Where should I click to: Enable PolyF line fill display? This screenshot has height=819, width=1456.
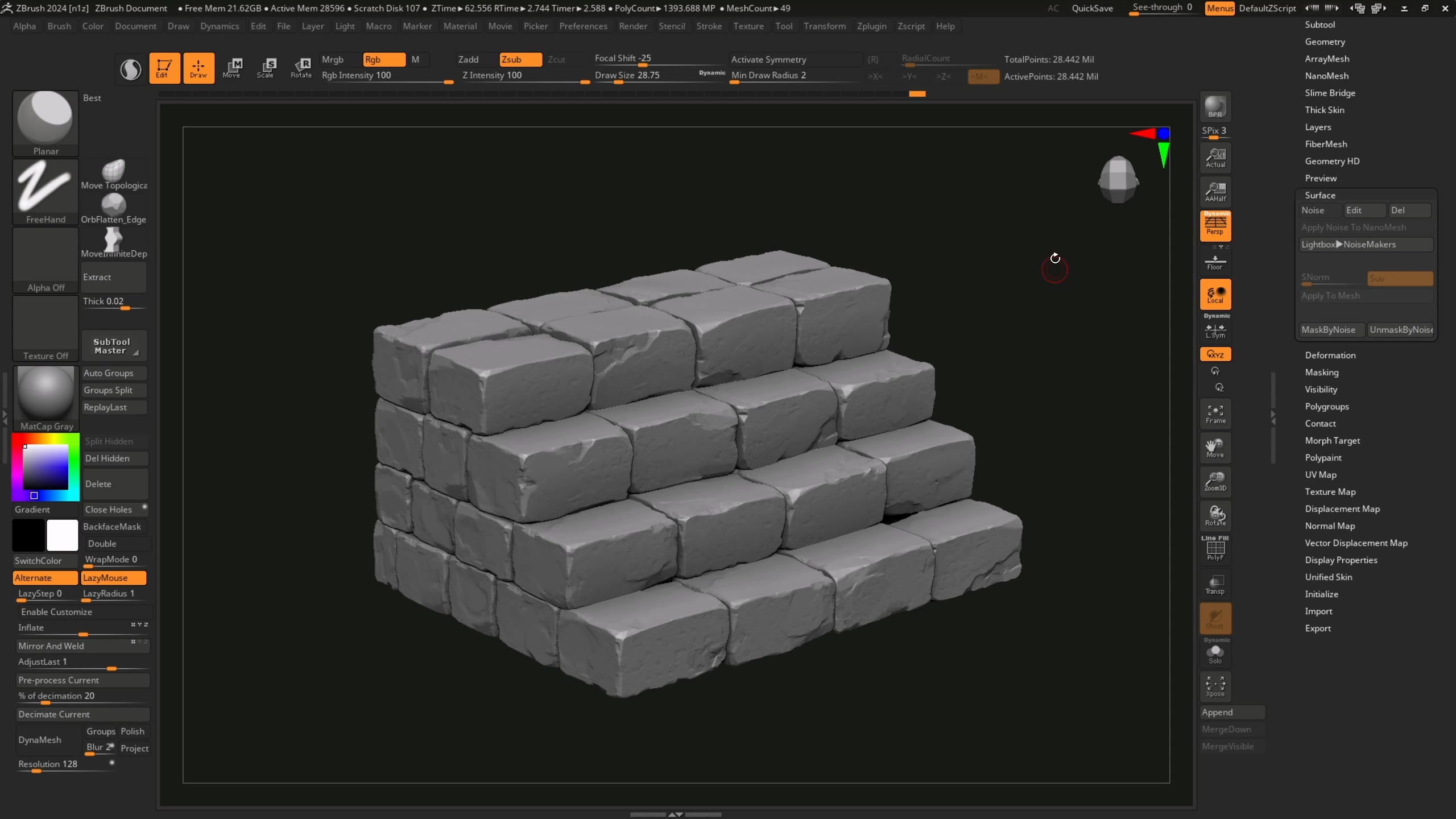[x=1215, y=549]
